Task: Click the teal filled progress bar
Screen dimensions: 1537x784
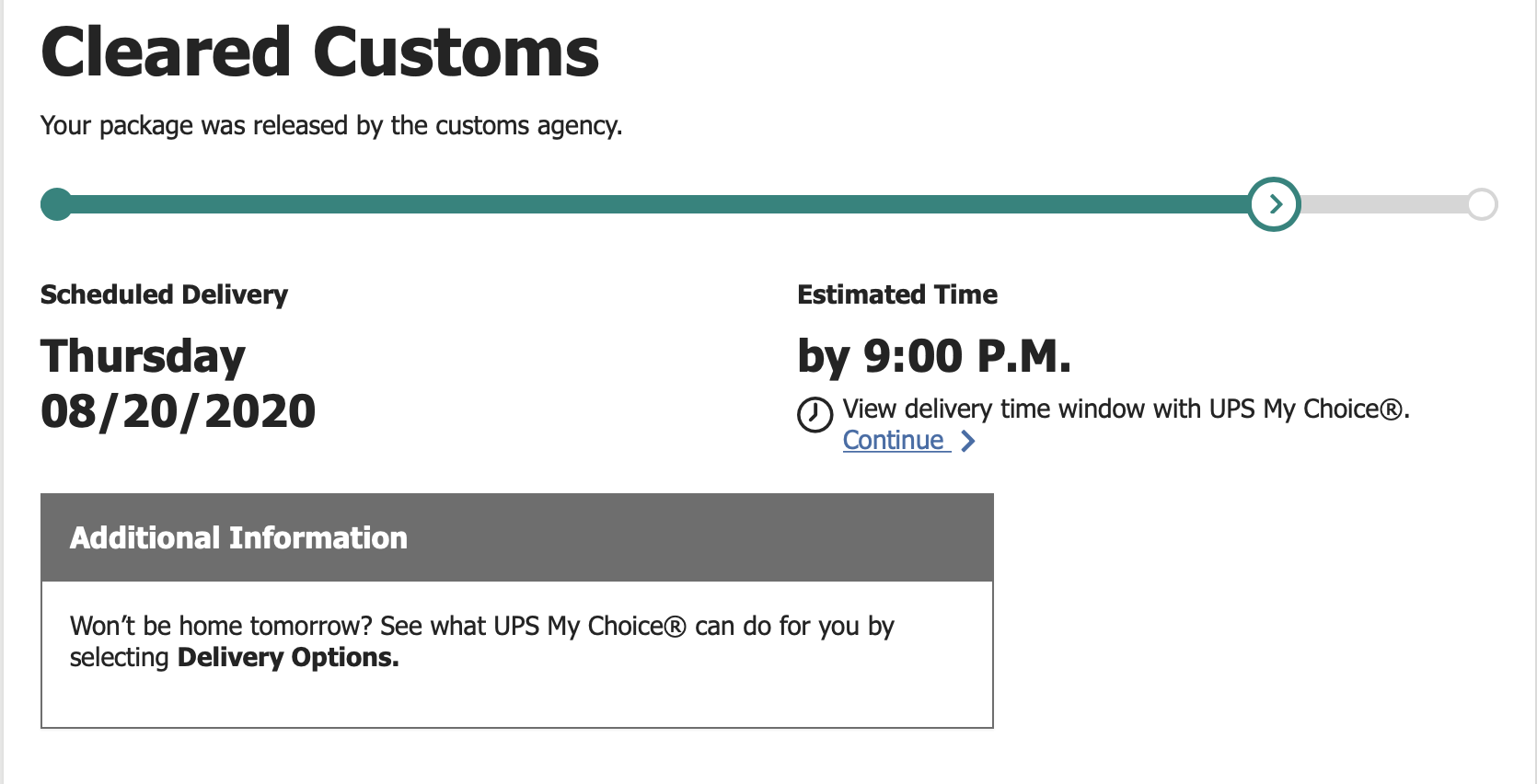Action: click(644, 204)
